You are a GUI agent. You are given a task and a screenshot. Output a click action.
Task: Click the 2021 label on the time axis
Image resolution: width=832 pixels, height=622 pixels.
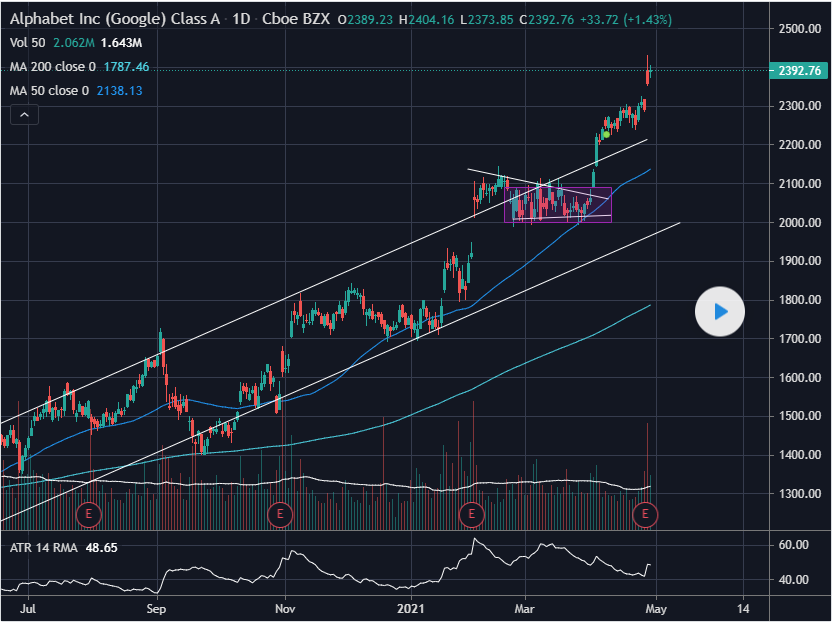coord(411,609)
